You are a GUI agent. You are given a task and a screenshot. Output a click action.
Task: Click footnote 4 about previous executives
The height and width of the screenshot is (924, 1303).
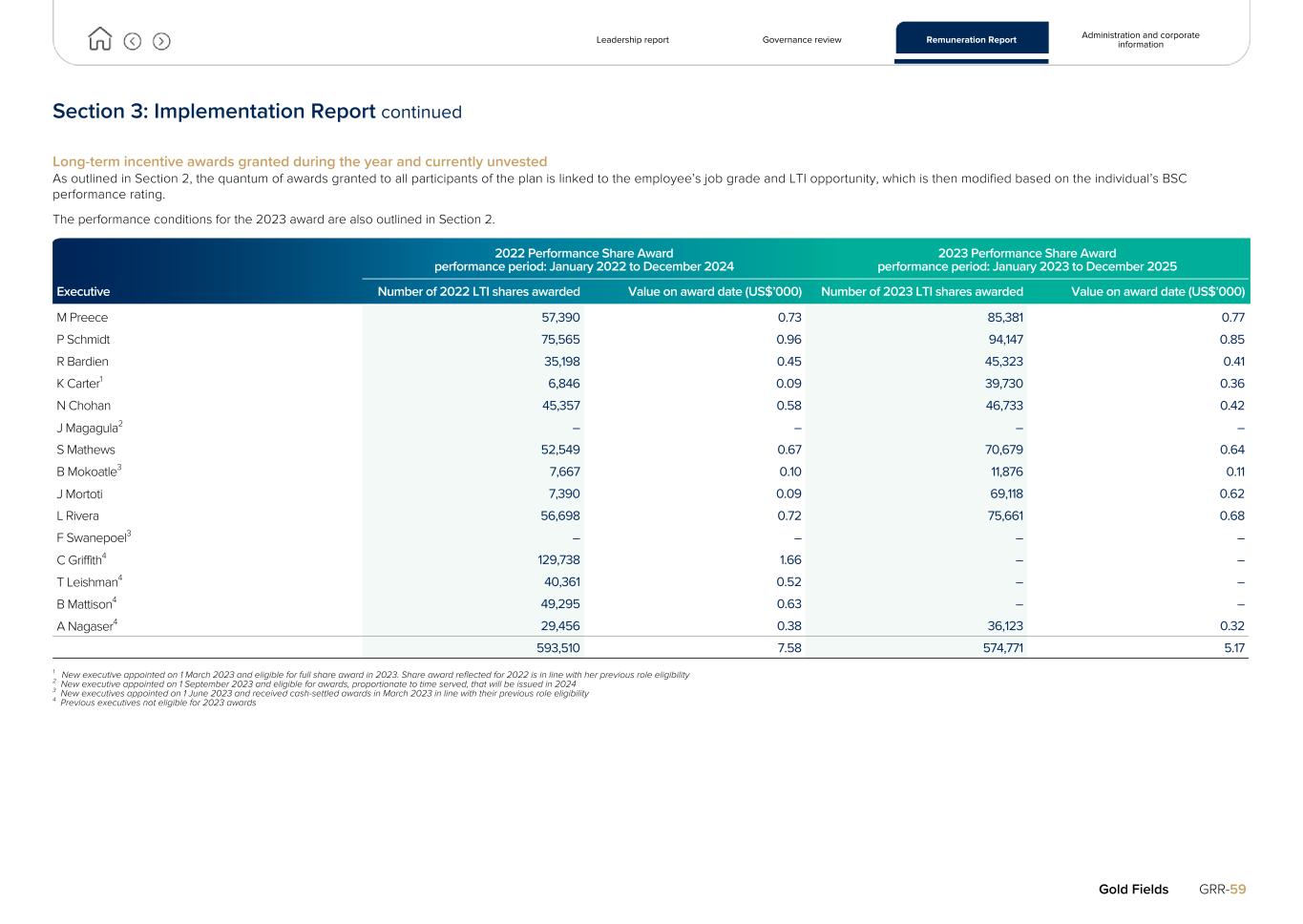pyautogui.click(x=158, y=703)
